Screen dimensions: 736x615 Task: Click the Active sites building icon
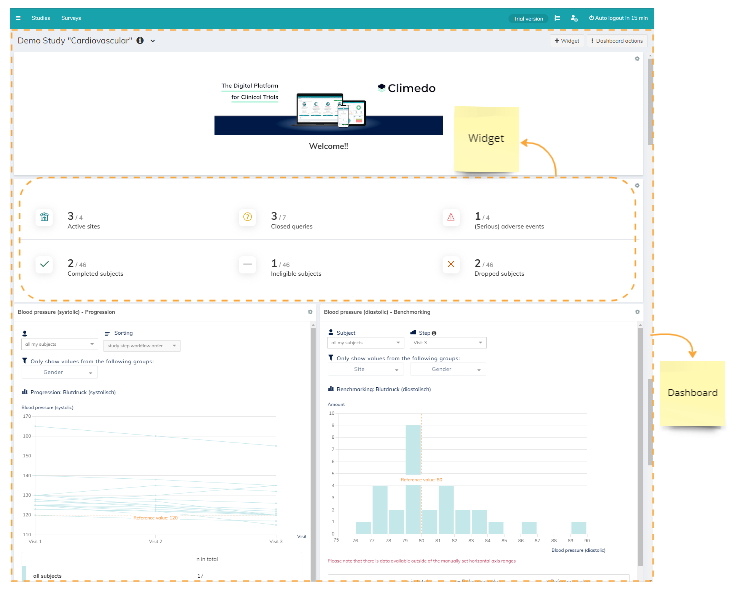[44, 217]
